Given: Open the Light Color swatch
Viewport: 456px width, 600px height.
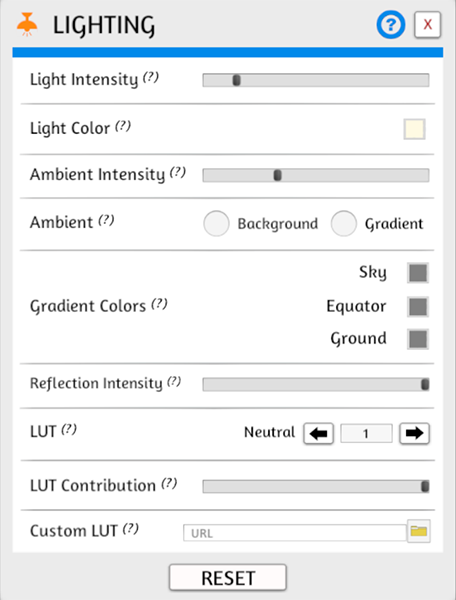Looking at the screenshot, I should [x=414, y=129].
